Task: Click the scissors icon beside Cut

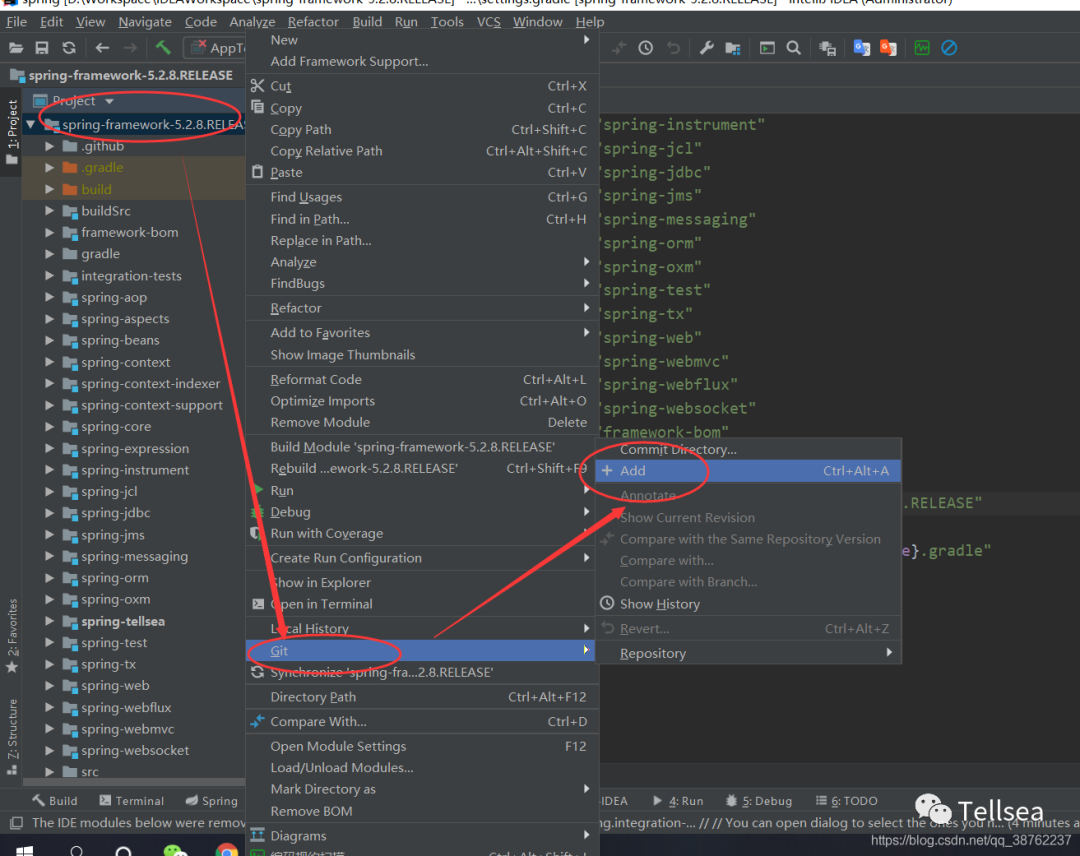Action: (x=258, y=85)
